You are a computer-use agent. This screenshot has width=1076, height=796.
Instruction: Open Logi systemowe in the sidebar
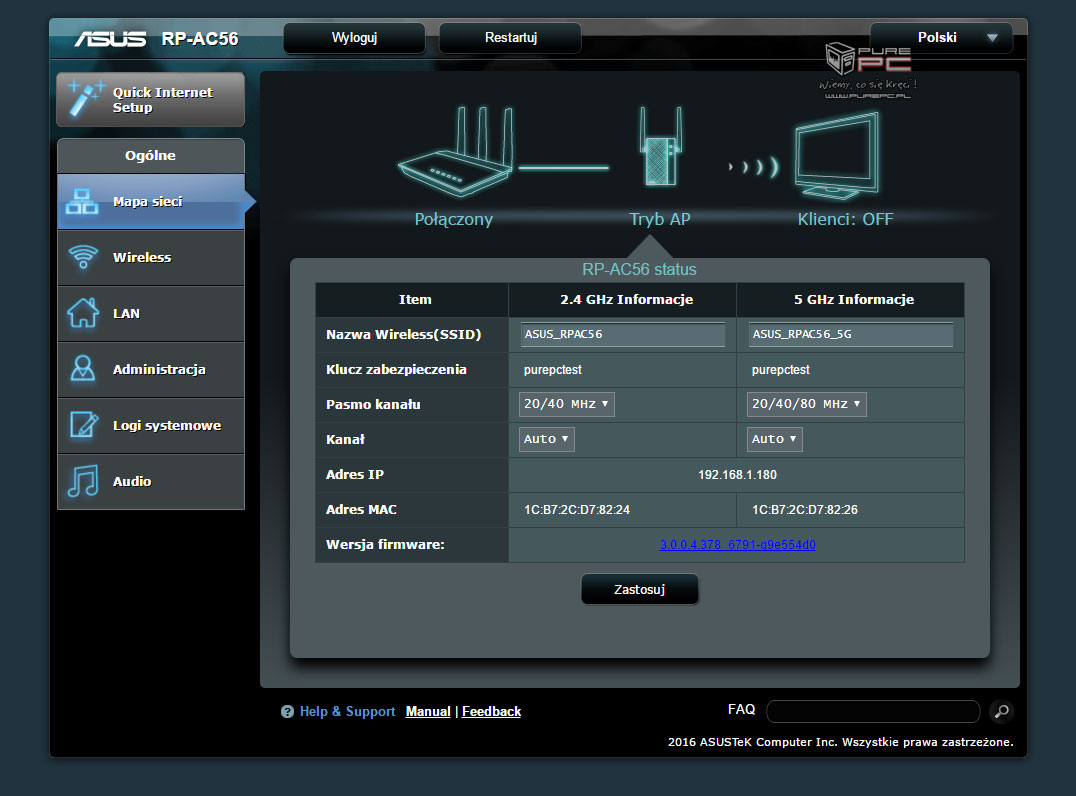point(151,425)
